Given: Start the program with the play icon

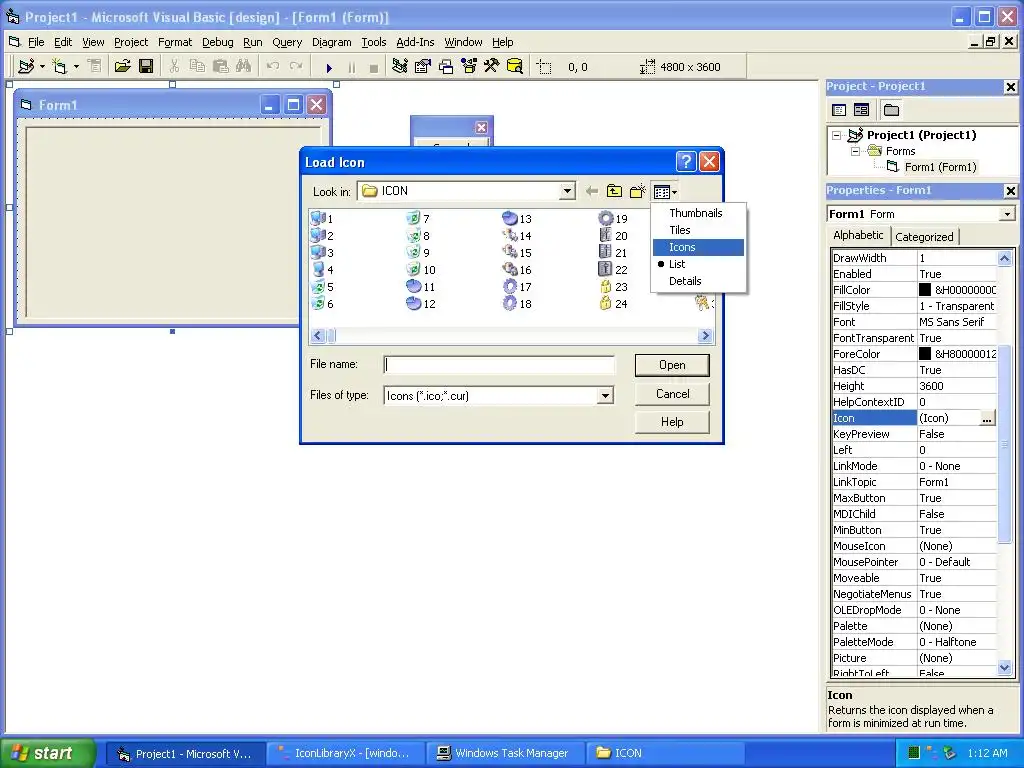Looking at the screenshot, I should [x=329, y=67].
